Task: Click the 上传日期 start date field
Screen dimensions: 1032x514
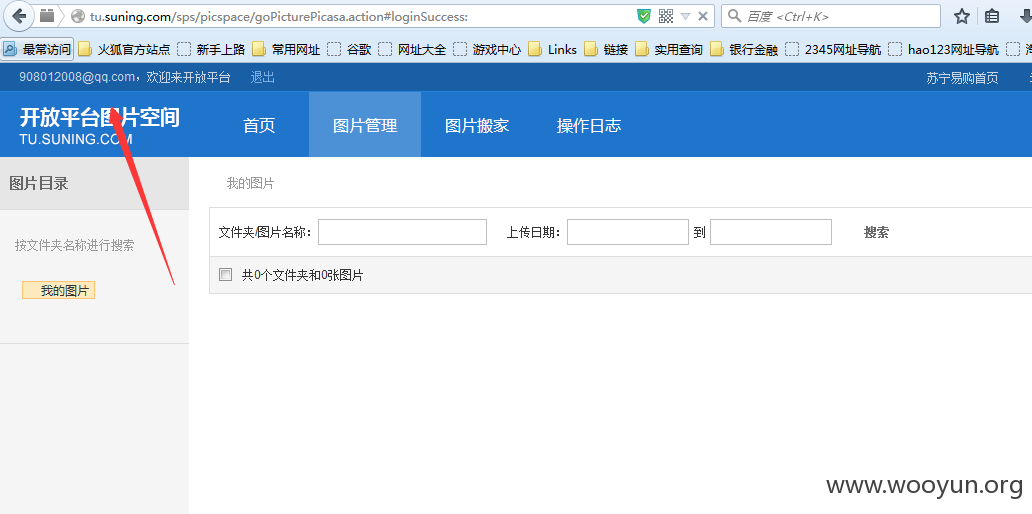Action: [628, 232]
